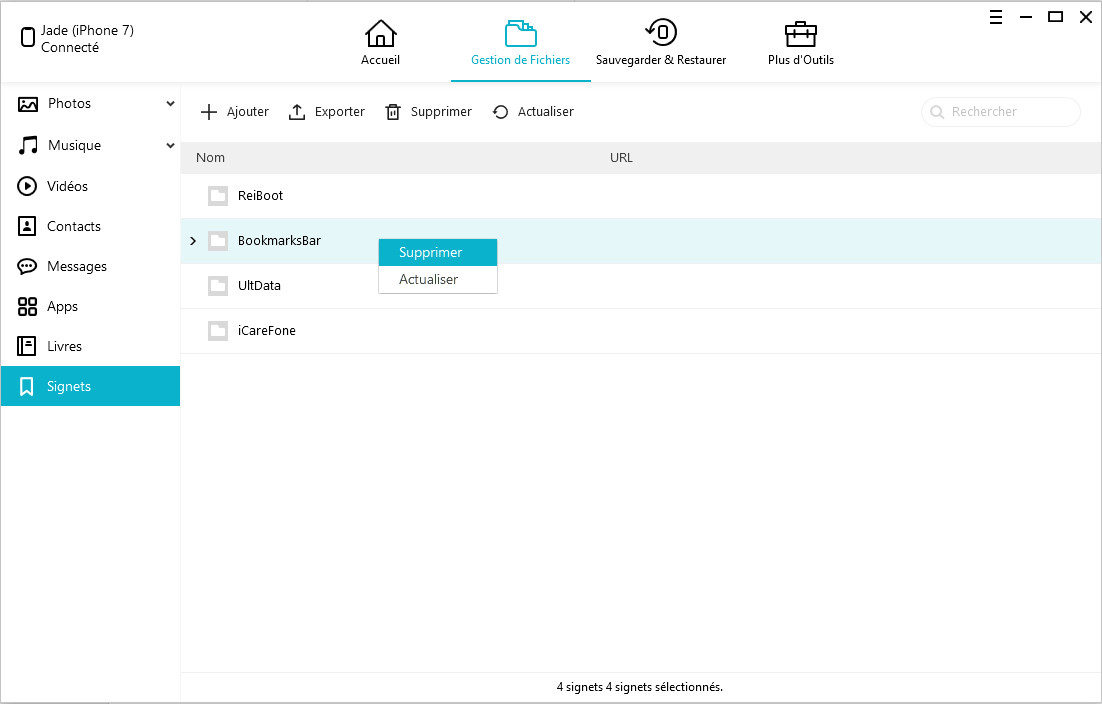This screenshot has height=704, width=1102.
Task: Click the Actualiser toolbar refresh button
Action: pos(533,112)
